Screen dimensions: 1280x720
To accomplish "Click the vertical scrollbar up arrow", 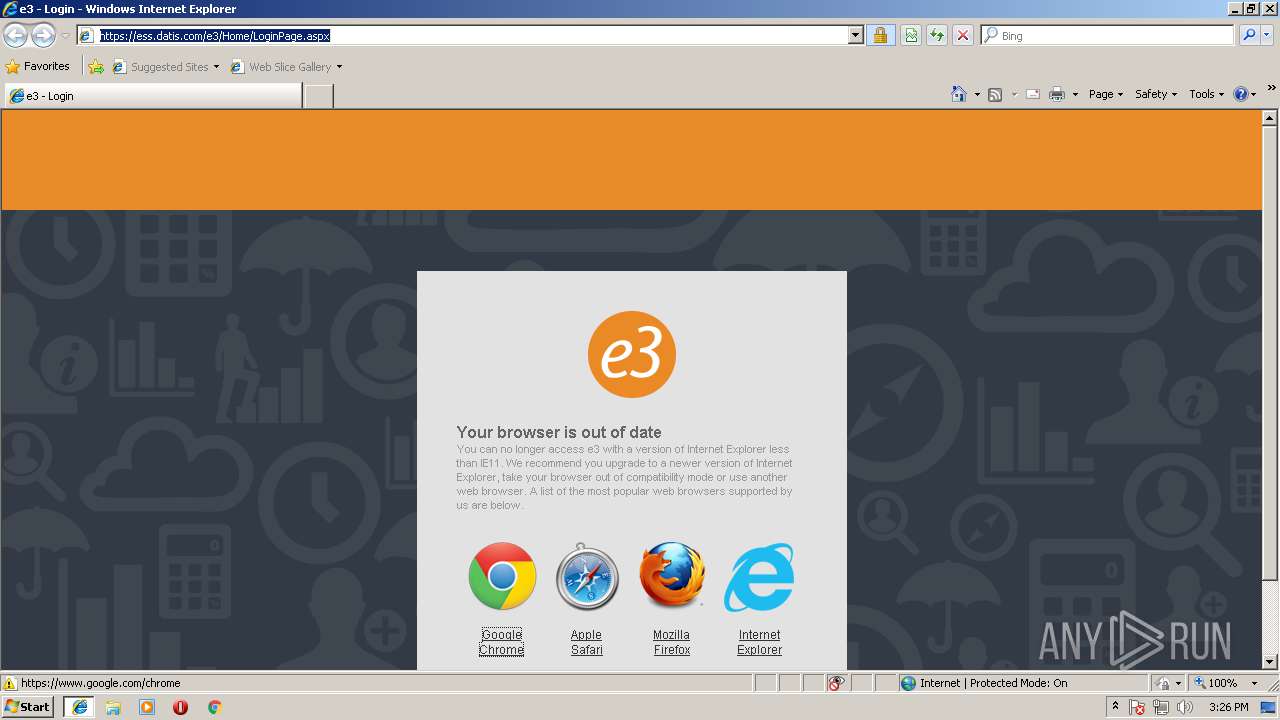I will pyautogui.click(x=1270, y=118).
